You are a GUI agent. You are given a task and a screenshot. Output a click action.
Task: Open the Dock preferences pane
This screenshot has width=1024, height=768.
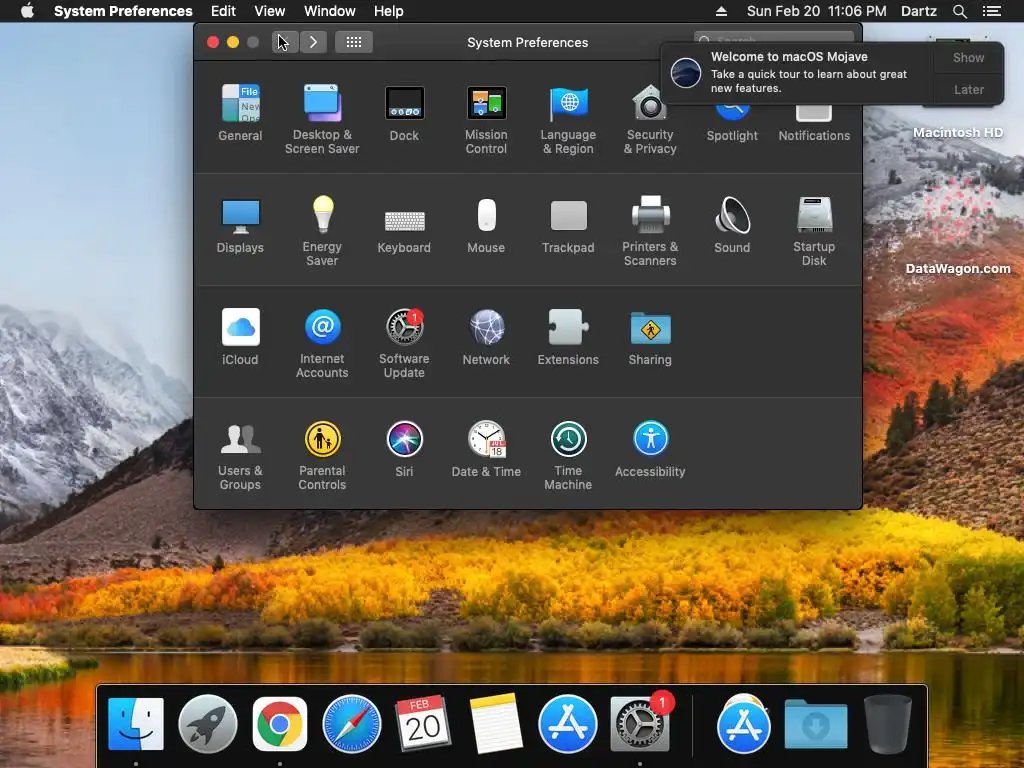(x=404, y=112)
